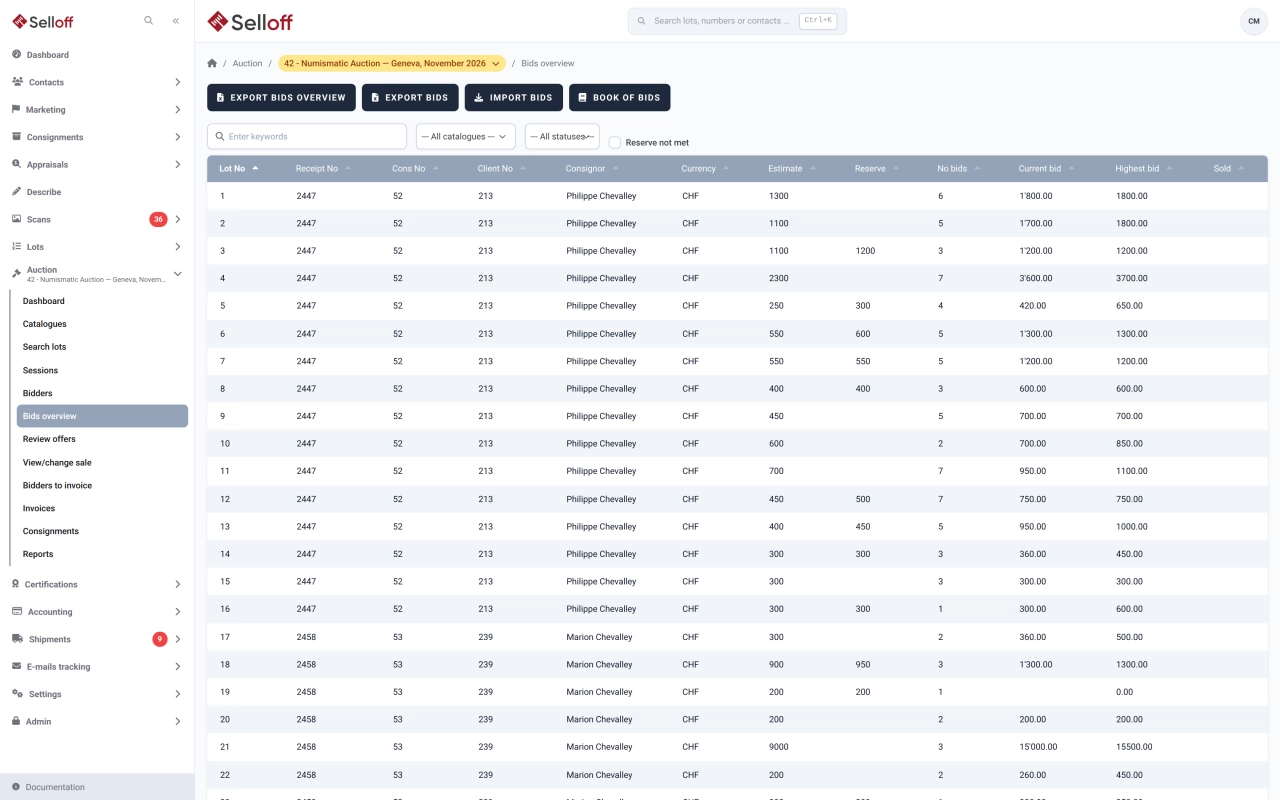This screenshot has width=1280, height=800.
Task: Click the sidebar search magnifier icon
Action: [148, 20]
